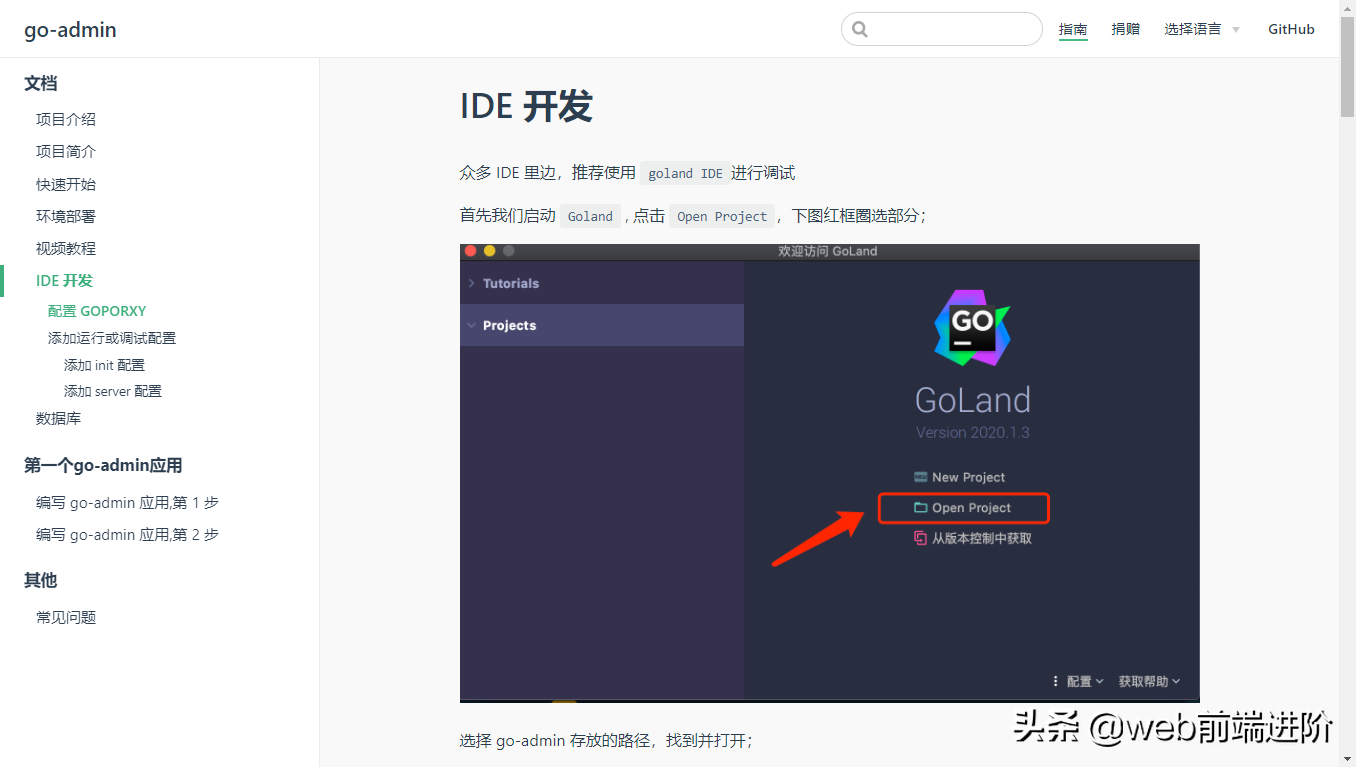Click the IDE 开发 page heading
The image size is (1356, 767).
click(x=526, y=106)
